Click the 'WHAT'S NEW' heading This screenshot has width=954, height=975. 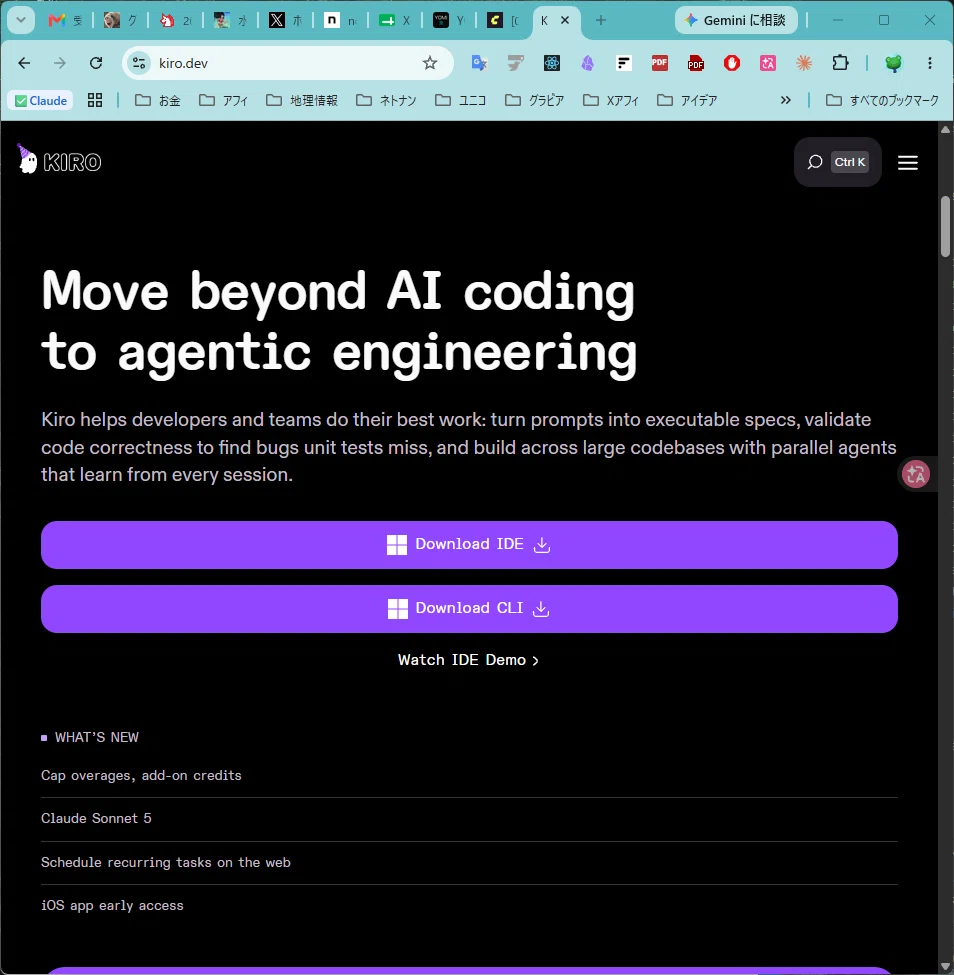[x=96, y=737]
